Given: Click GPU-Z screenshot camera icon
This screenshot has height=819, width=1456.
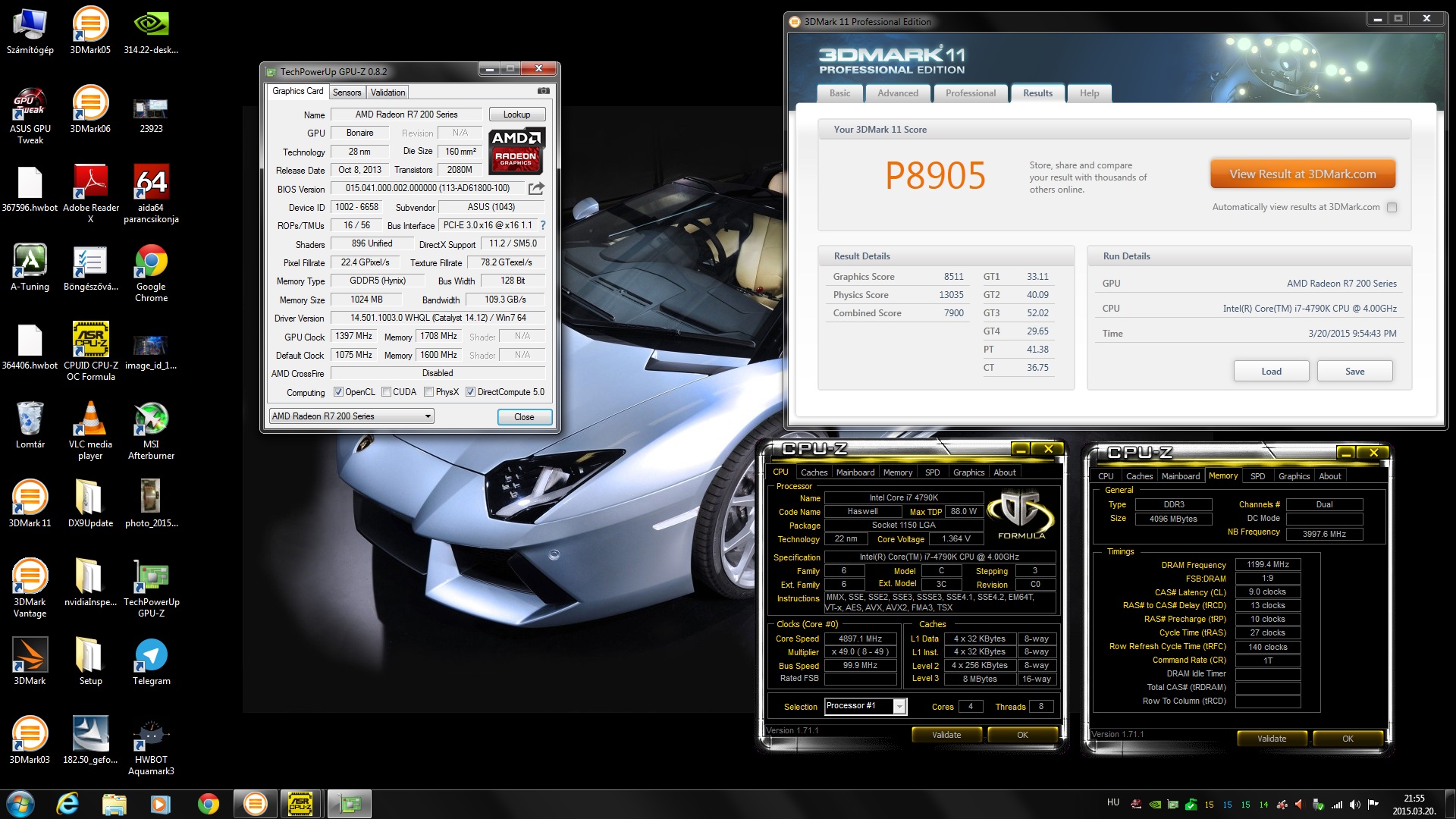Looking at the screenshot, I should (543, 91).
